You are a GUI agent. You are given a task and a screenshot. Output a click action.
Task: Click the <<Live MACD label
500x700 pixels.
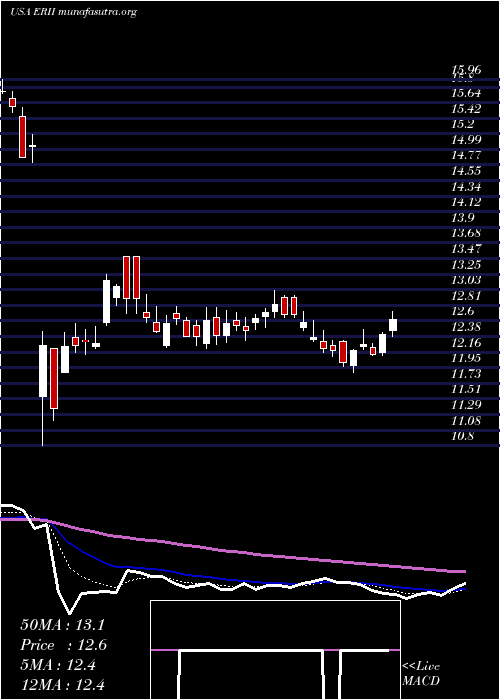[x=421, y=674]
